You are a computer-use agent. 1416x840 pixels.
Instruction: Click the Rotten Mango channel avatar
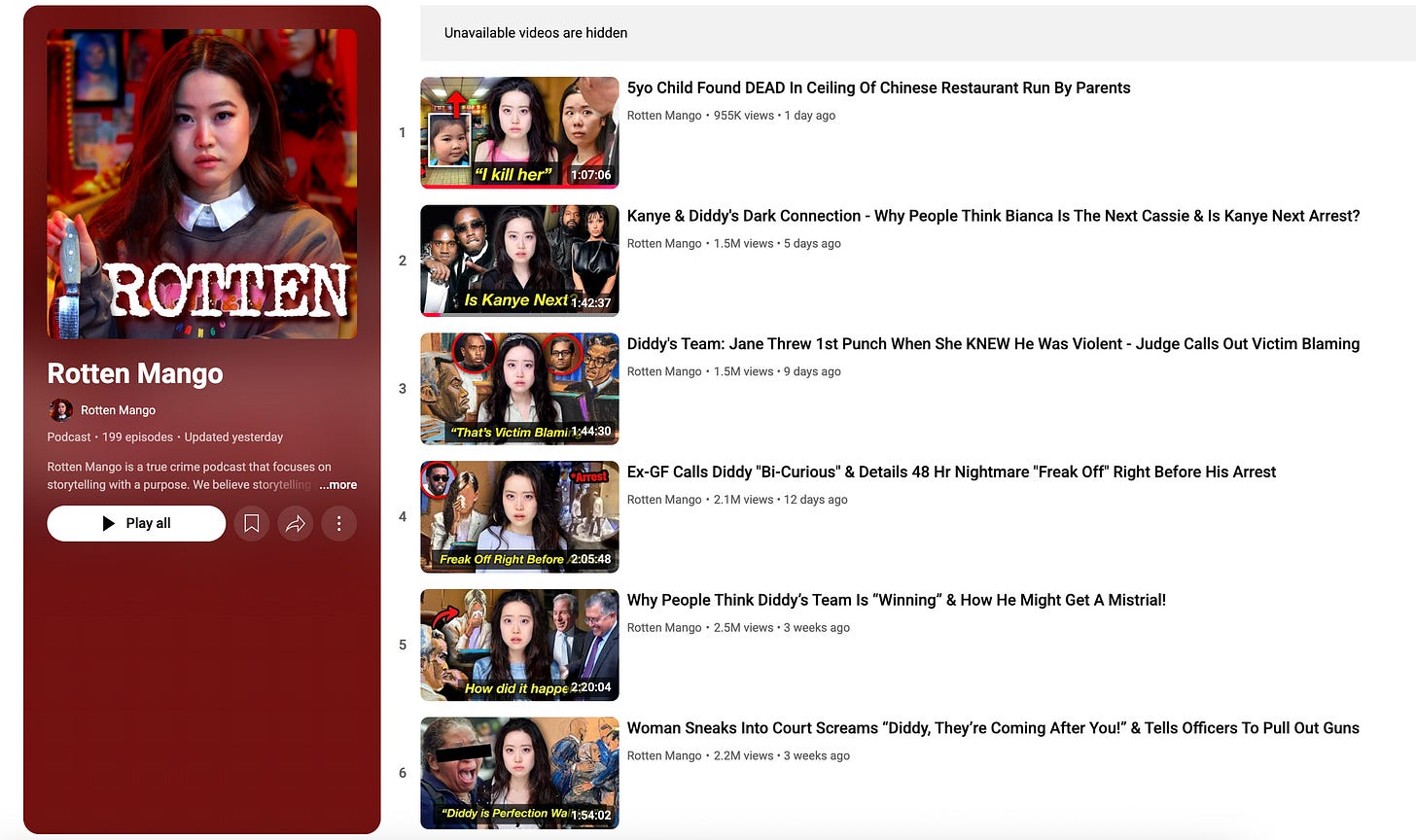[60, 409]
